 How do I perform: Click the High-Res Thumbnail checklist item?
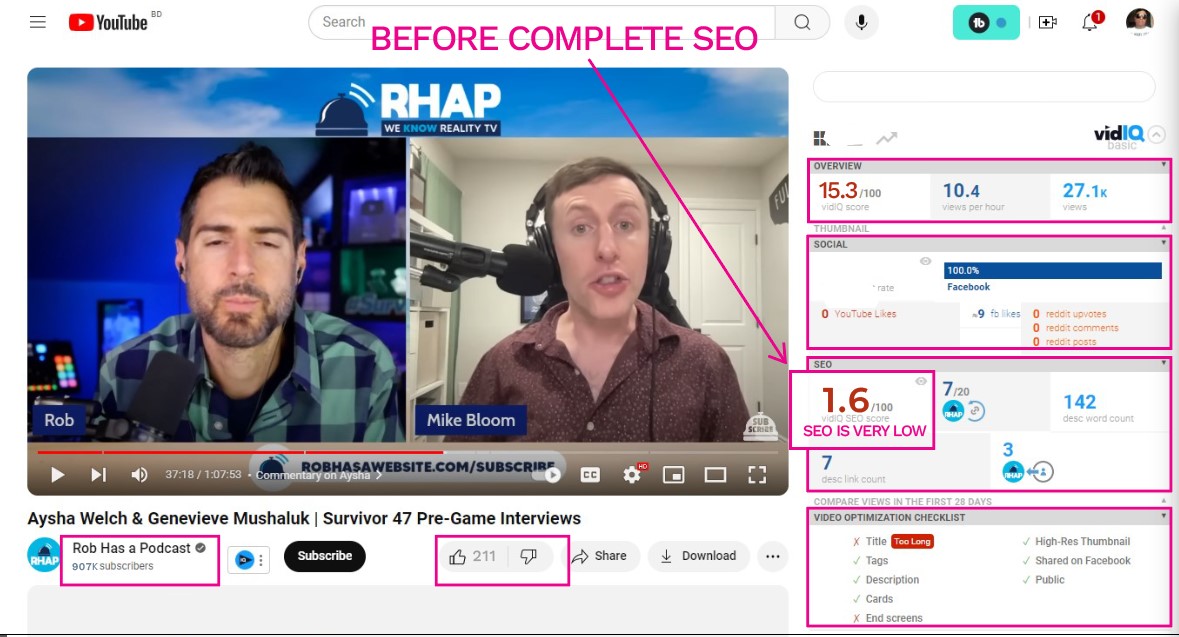tap(1082, 541)
